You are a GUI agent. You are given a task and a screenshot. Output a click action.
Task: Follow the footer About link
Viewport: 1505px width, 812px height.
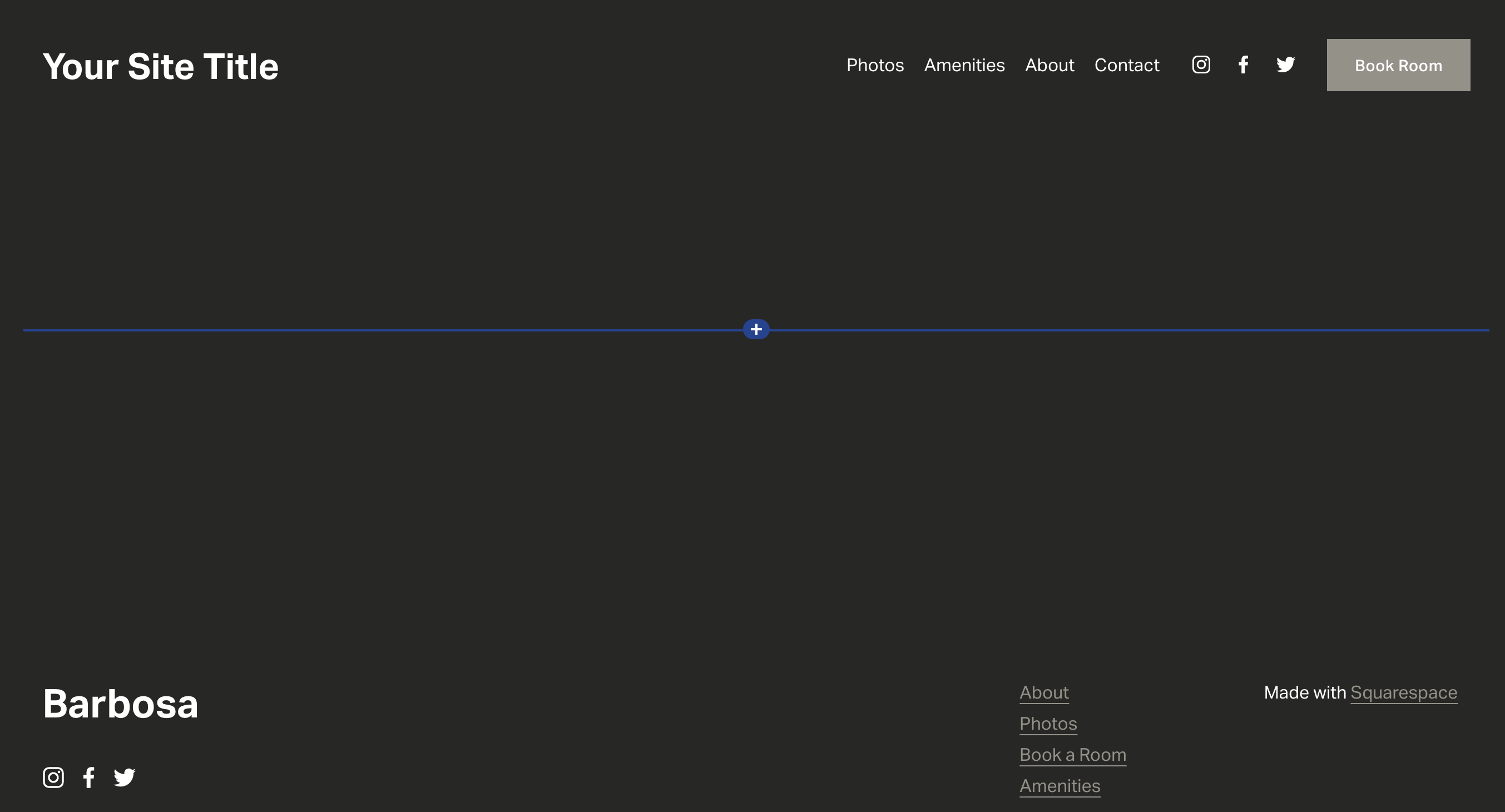coord(1043,693)
